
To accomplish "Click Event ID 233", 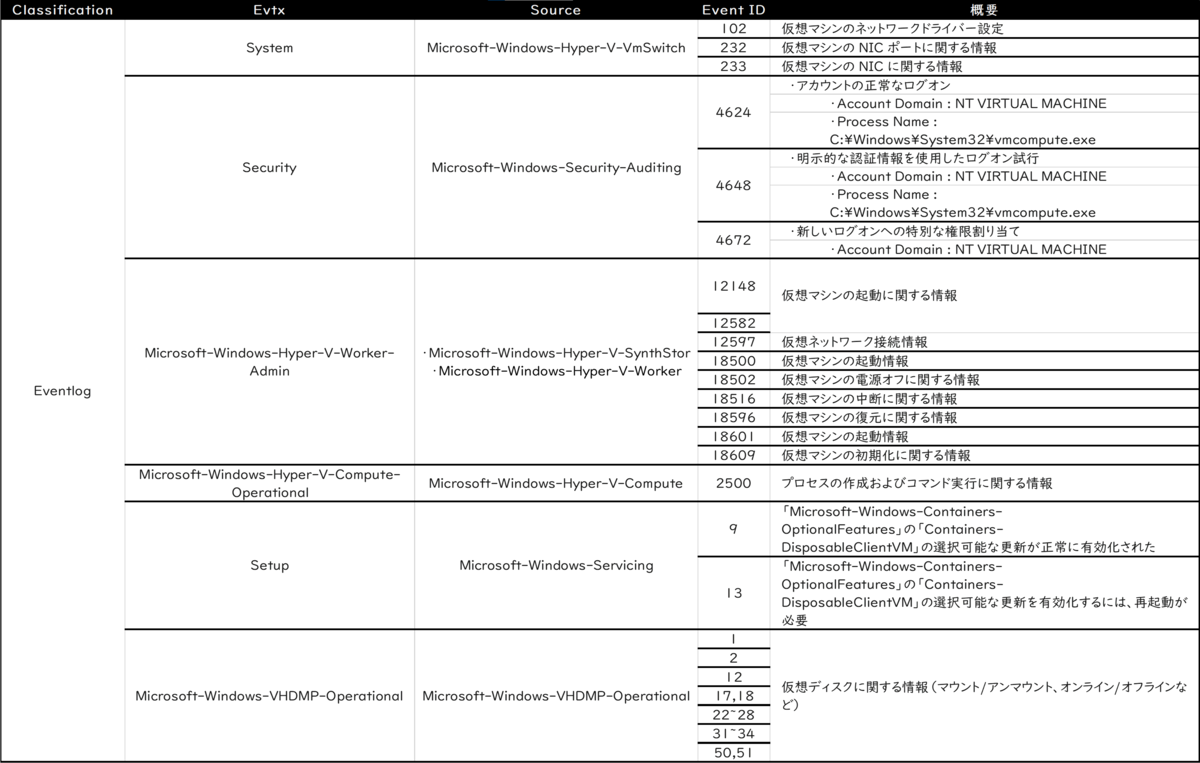I will (x=735, y=66).
